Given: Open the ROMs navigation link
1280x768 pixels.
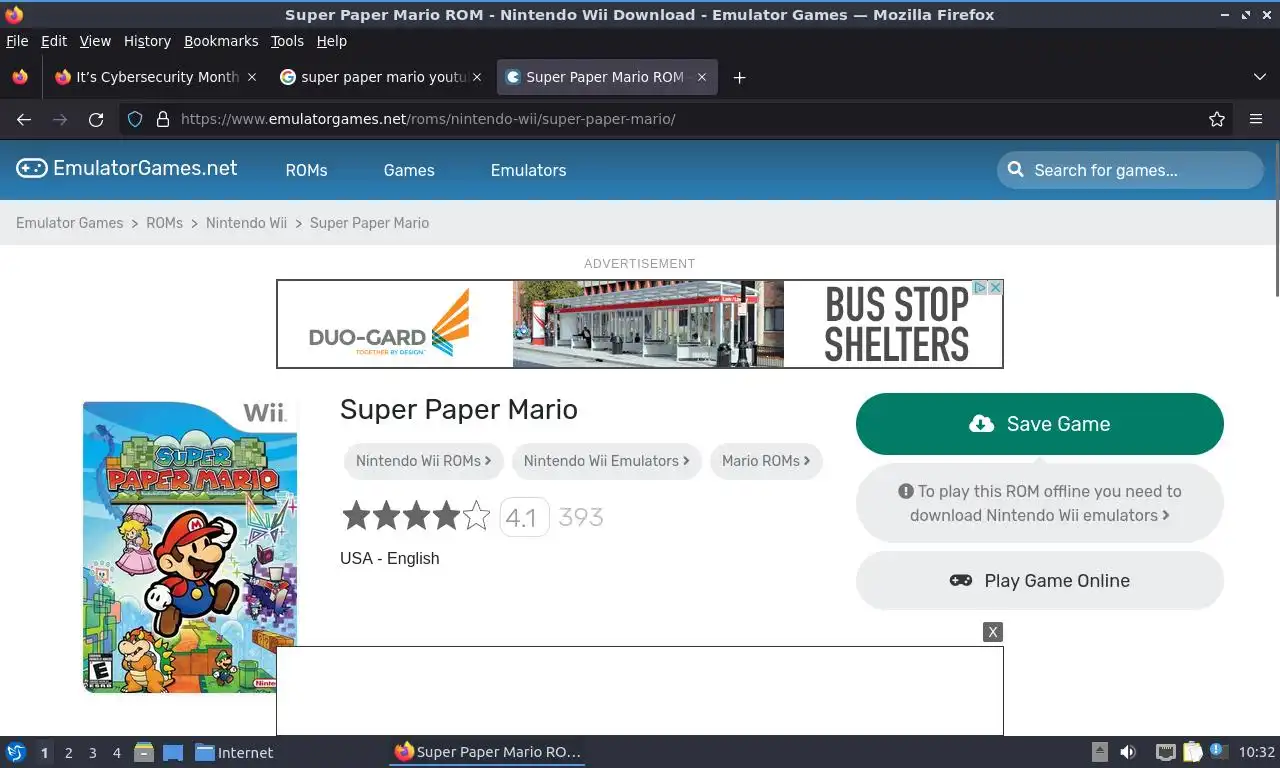Looking at the screenshot, I should 306,170.
